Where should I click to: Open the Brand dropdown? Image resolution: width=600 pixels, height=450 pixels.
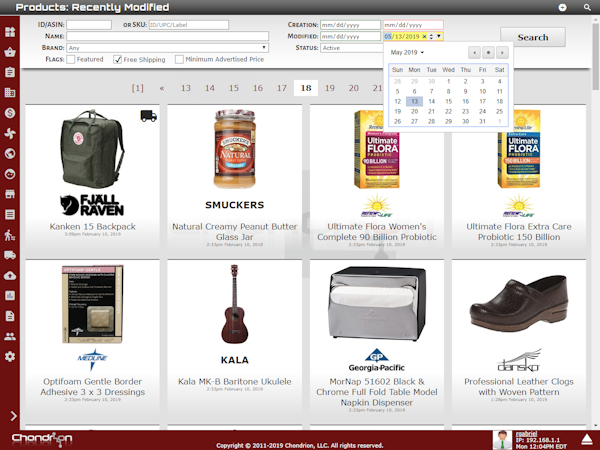[x=167, y=47]
